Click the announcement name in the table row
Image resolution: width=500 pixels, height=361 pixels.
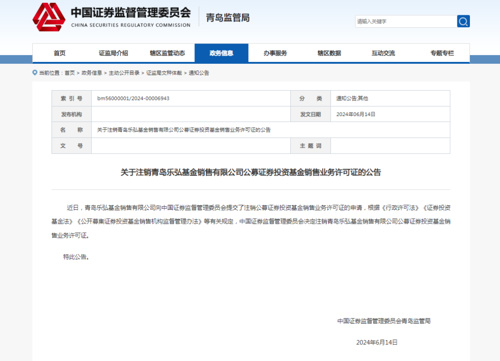184,130
